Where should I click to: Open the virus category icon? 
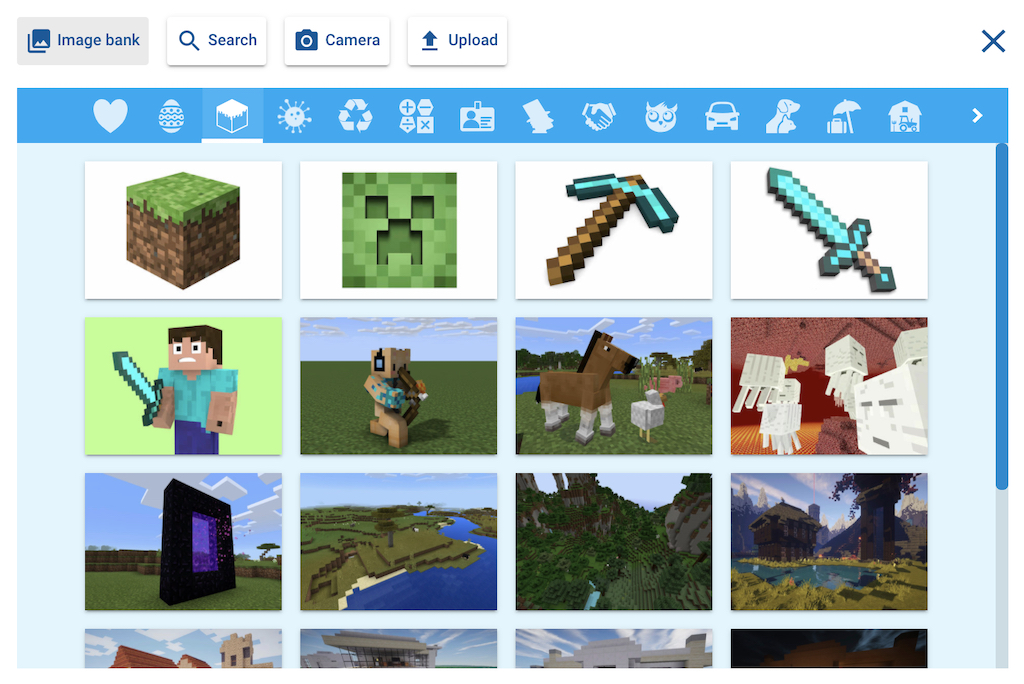tap(294, 116)
